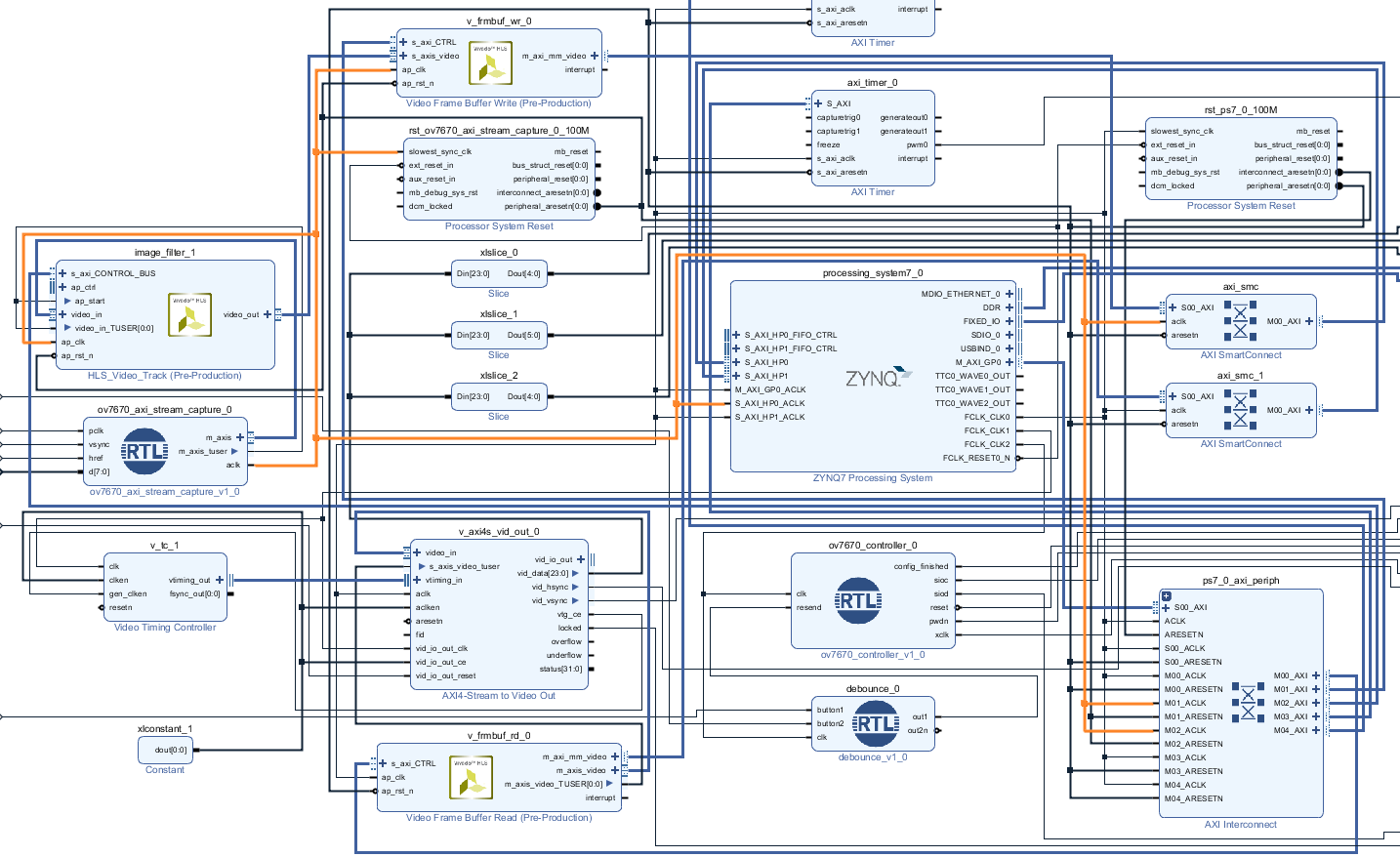
Task: Click the RTL logo in ov7670_controller_0
Action: [858, 601]
